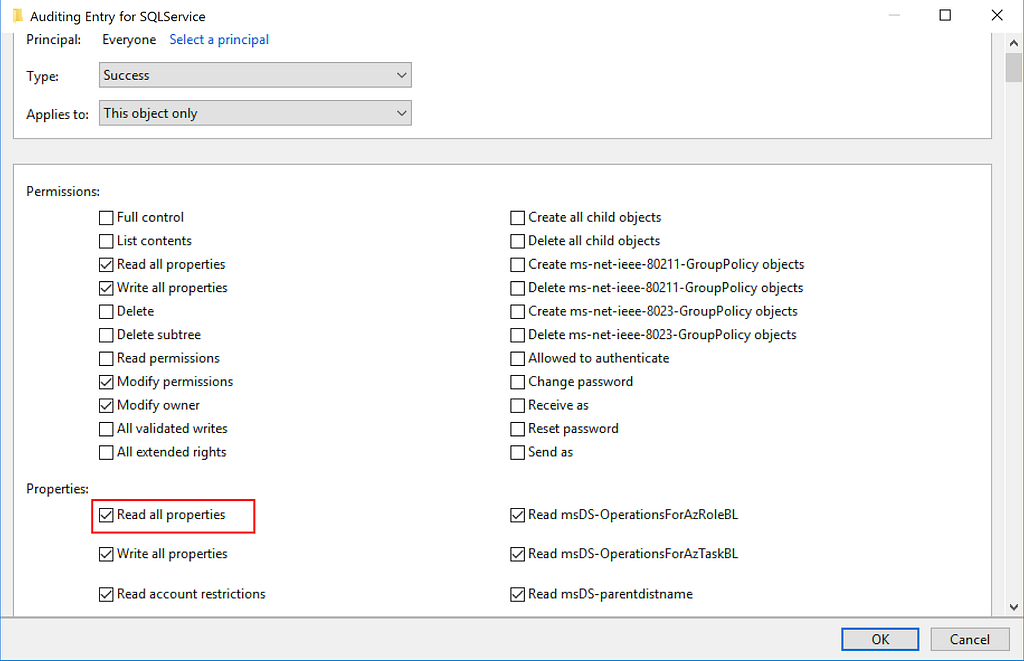Open the Type dropdown set to Success
The image size is (1024, 661).
pyautogui.click(x=255, y=75)
